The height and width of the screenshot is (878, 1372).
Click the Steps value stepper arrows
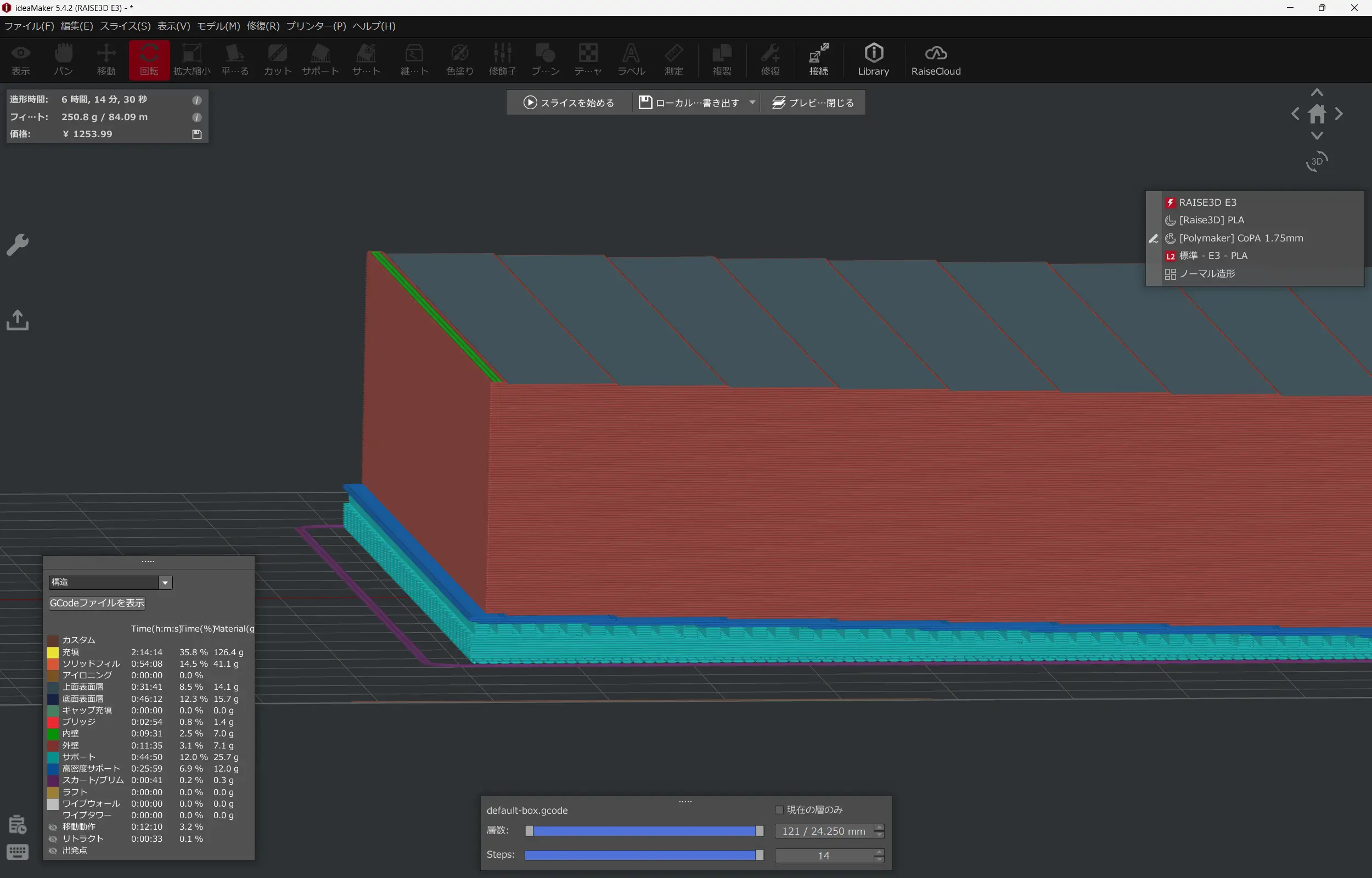(x=879, y=855)
